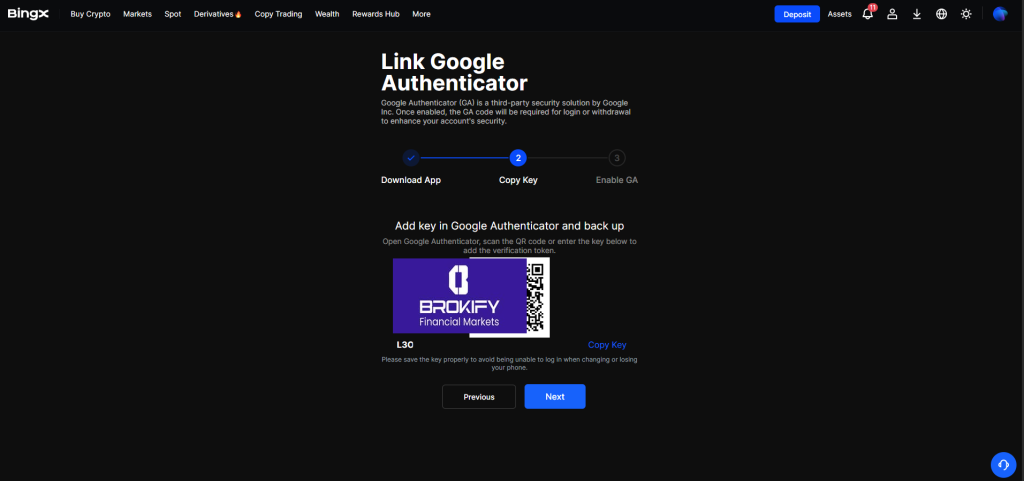Click the download app icon
Viewport: 1024px width, 481px height.
click(x=917, y=14)
